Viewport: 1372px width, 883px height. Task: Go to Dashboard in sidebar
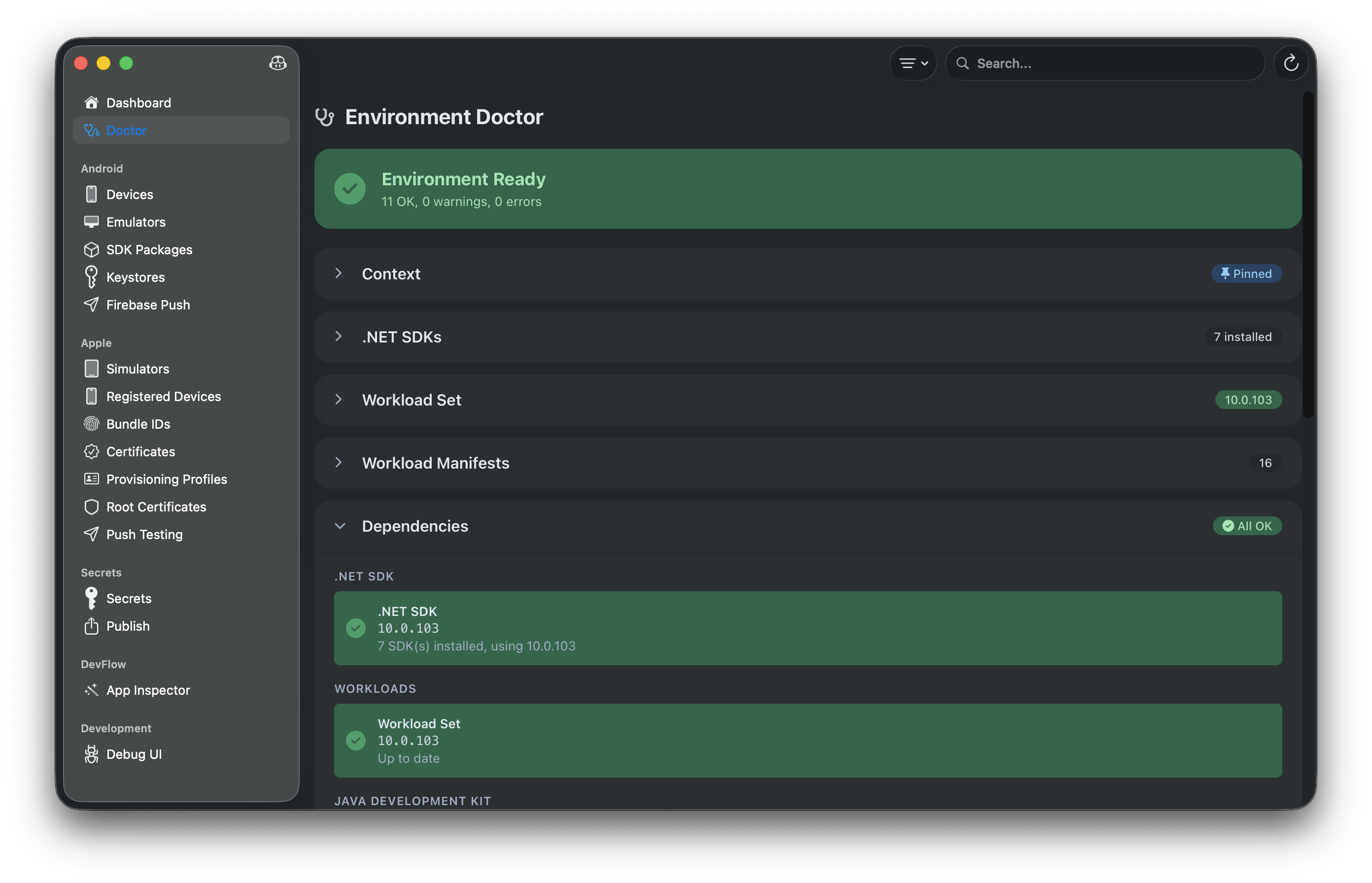click(x=138, y=102)
